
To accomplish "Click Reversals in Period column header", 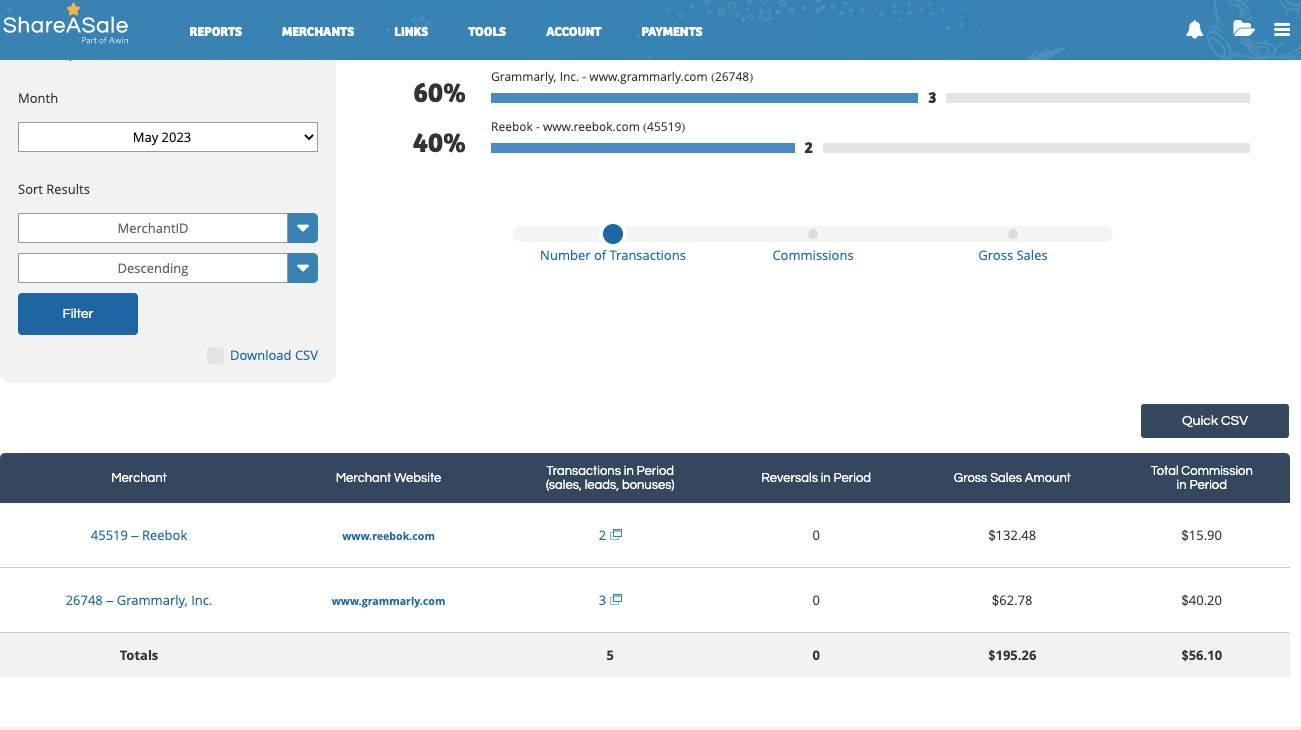I will pyautogui.click(x=816, y=478).
